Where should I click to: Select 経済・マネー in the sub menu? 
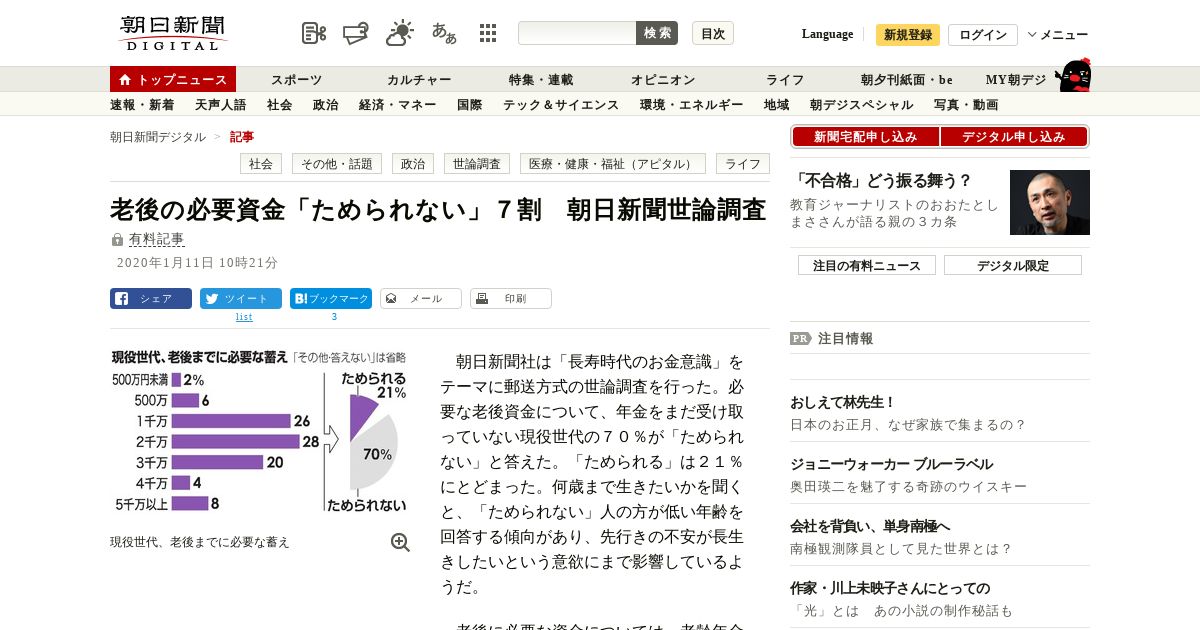point(398,104)
